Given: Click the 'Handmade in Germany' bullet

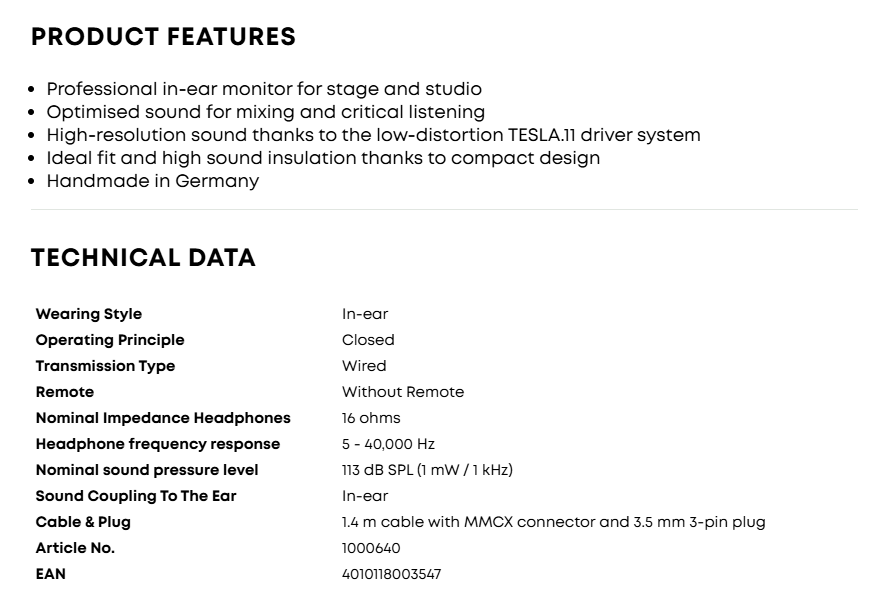Looking at the screenshot, I should 153,181.
